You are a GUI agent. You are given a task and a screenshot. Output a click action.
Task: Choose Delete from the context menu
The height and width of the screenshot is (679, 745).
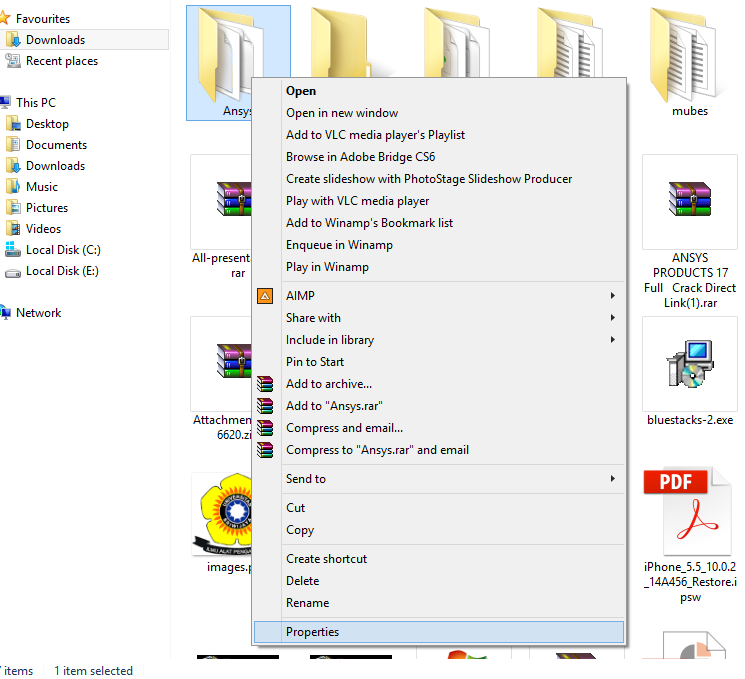(439, 581)
